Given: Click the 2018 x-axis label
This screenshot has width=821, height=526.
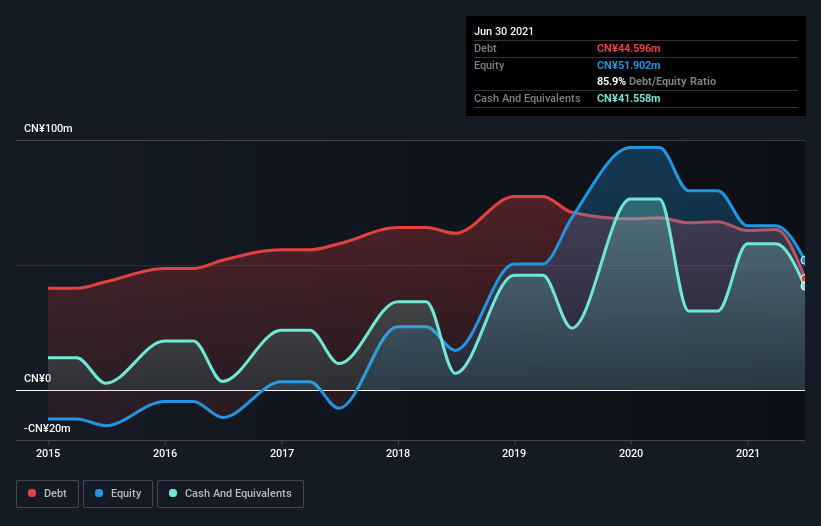Looking at the screenshot, I should pyautogui.click(x=398, y=453).
